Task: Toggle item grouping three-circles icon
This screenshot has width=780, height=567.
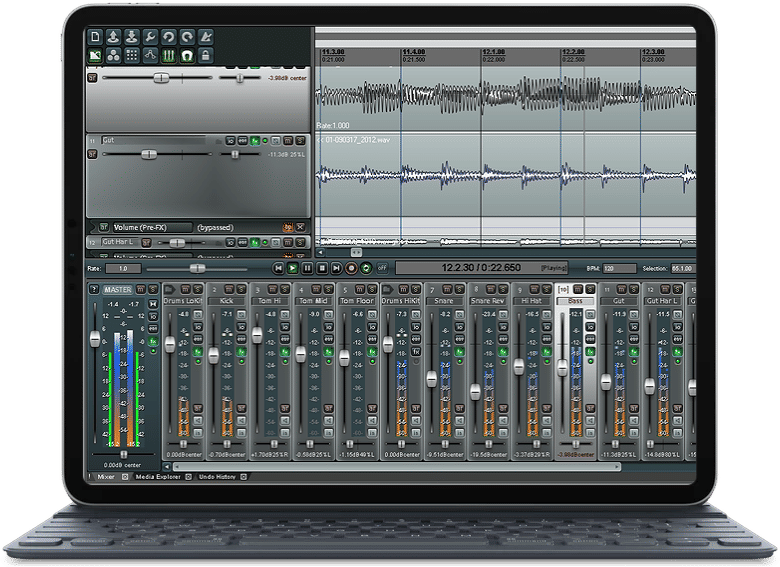Action: point(113,55)
